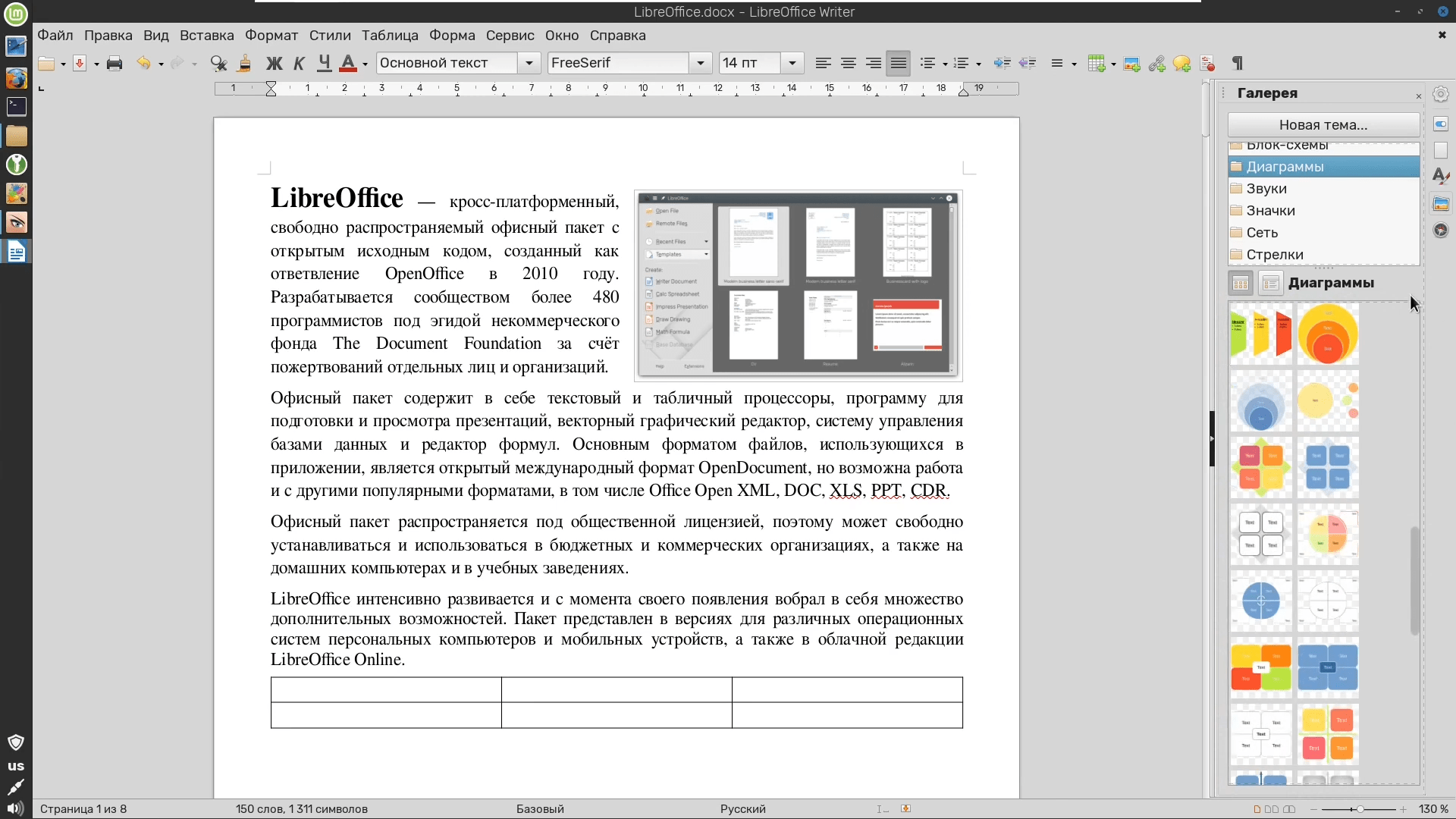Open the Navigator deck in the sidebar
The width and height of the screenshot is (1456, 819).
click(x=1441, y=230)
